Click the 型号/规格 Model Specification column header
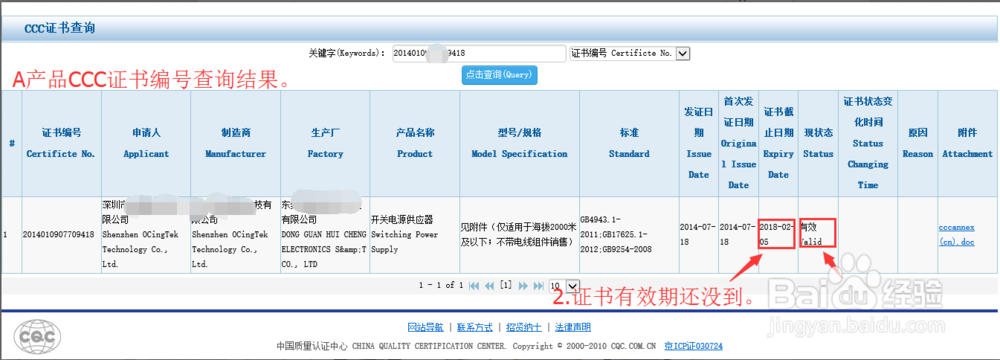Viewport: 1000px width, 360px height. (519, 144)
